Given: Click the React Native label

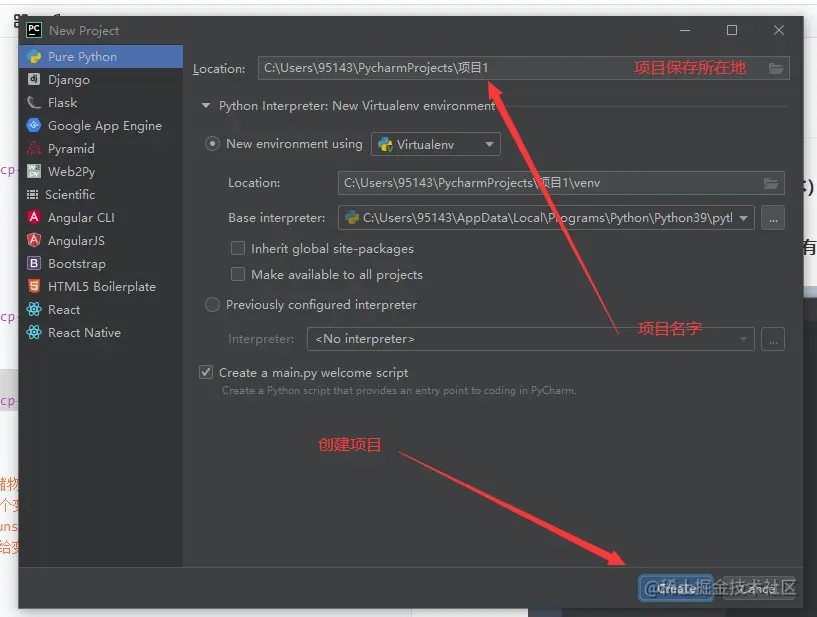Looking at the screenshot, I should point(84,332).
